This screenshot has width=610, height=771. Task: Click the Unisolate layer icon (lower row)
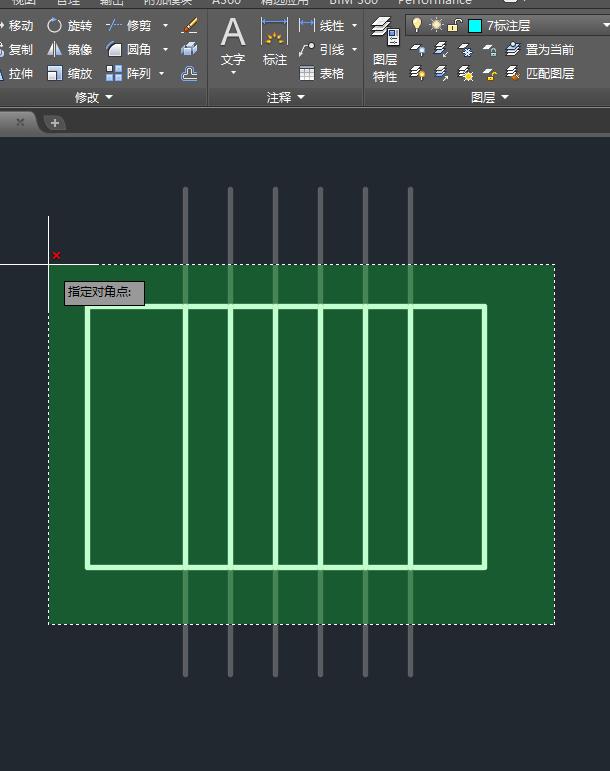[x=441, y=73]
